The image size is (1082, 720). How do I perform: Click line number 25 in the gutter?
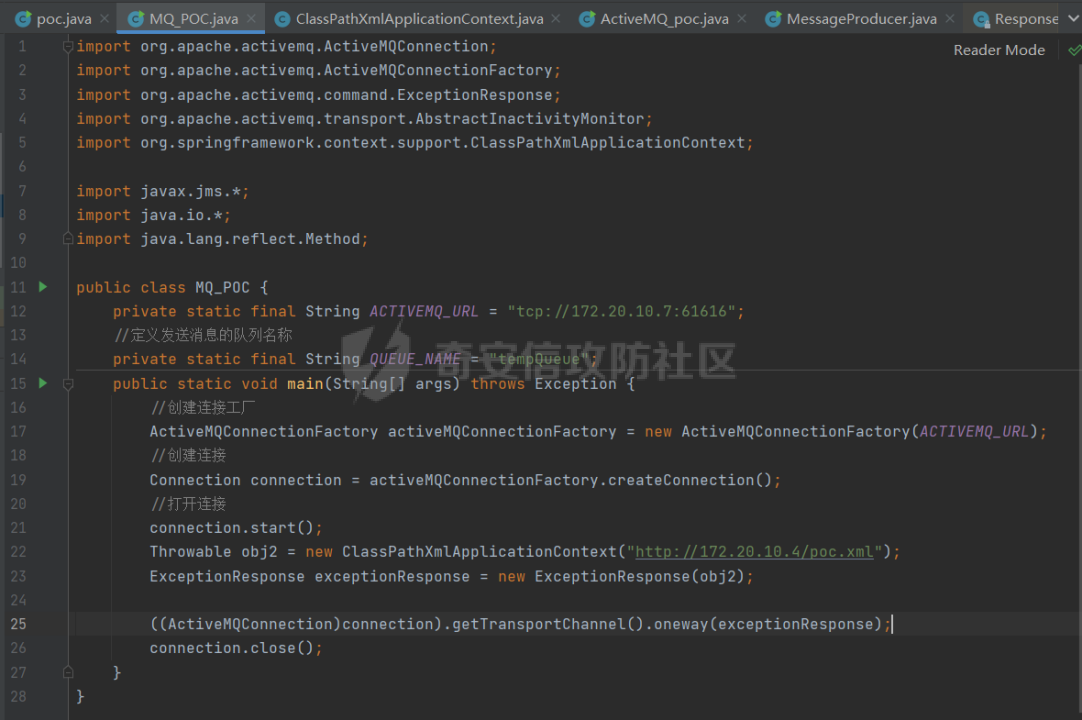(x=19, y=624)
